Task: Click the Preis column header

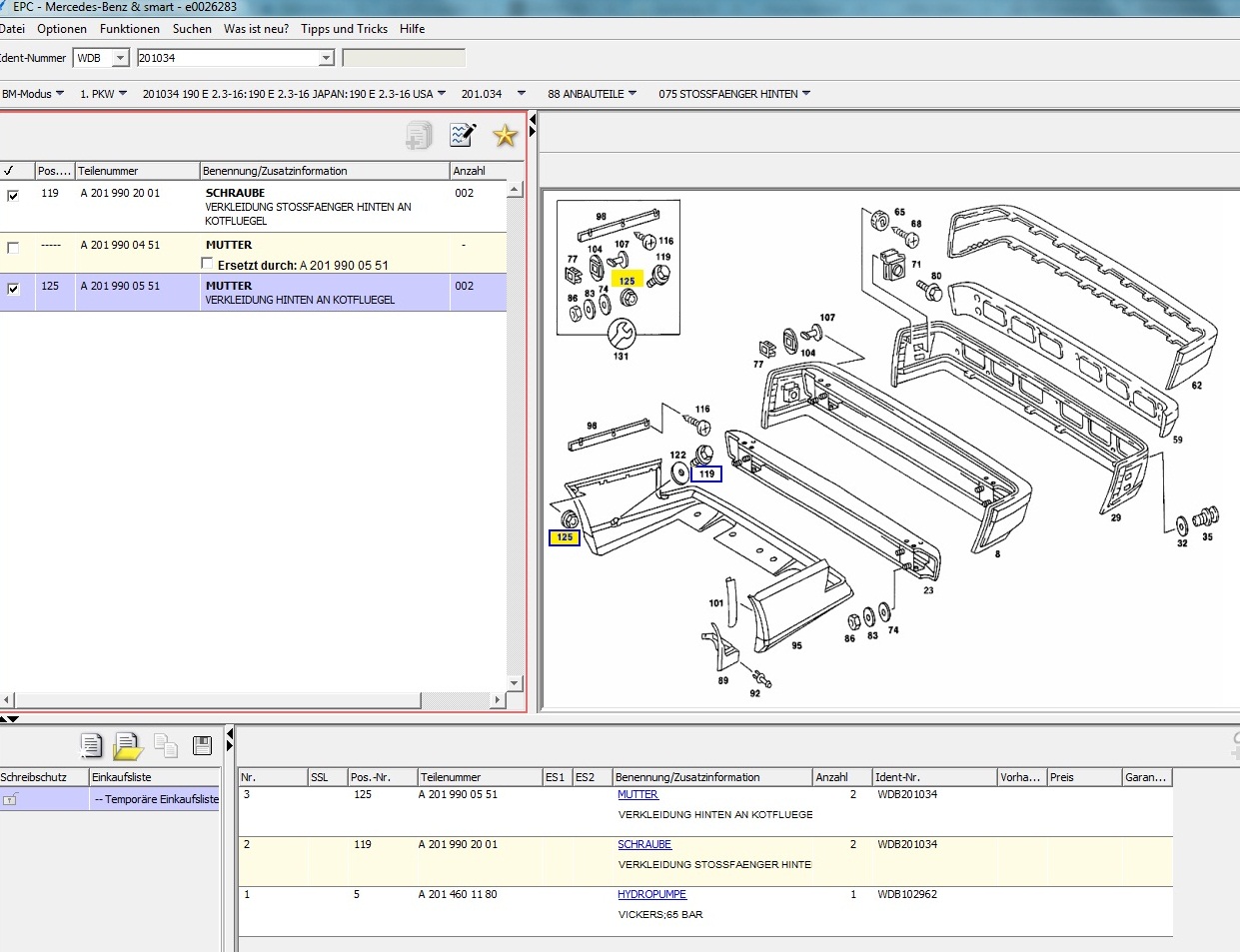Action: (x=1084, y=777)
